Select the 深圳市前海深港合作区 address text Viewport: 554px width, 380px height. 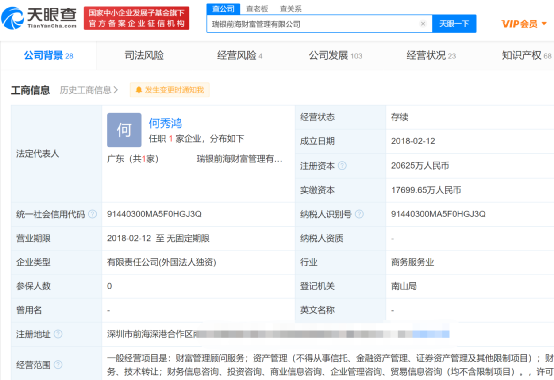coord(151,334)
